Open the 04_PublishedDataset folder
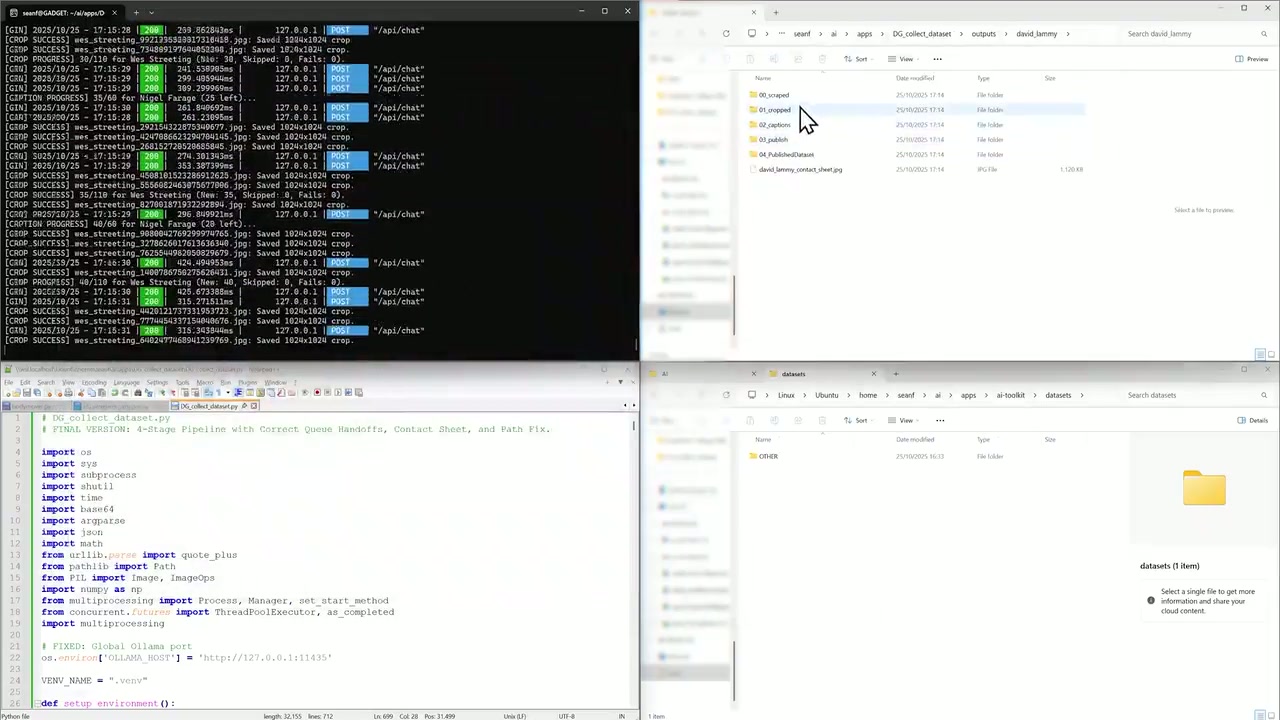 (x=786, y=155)
